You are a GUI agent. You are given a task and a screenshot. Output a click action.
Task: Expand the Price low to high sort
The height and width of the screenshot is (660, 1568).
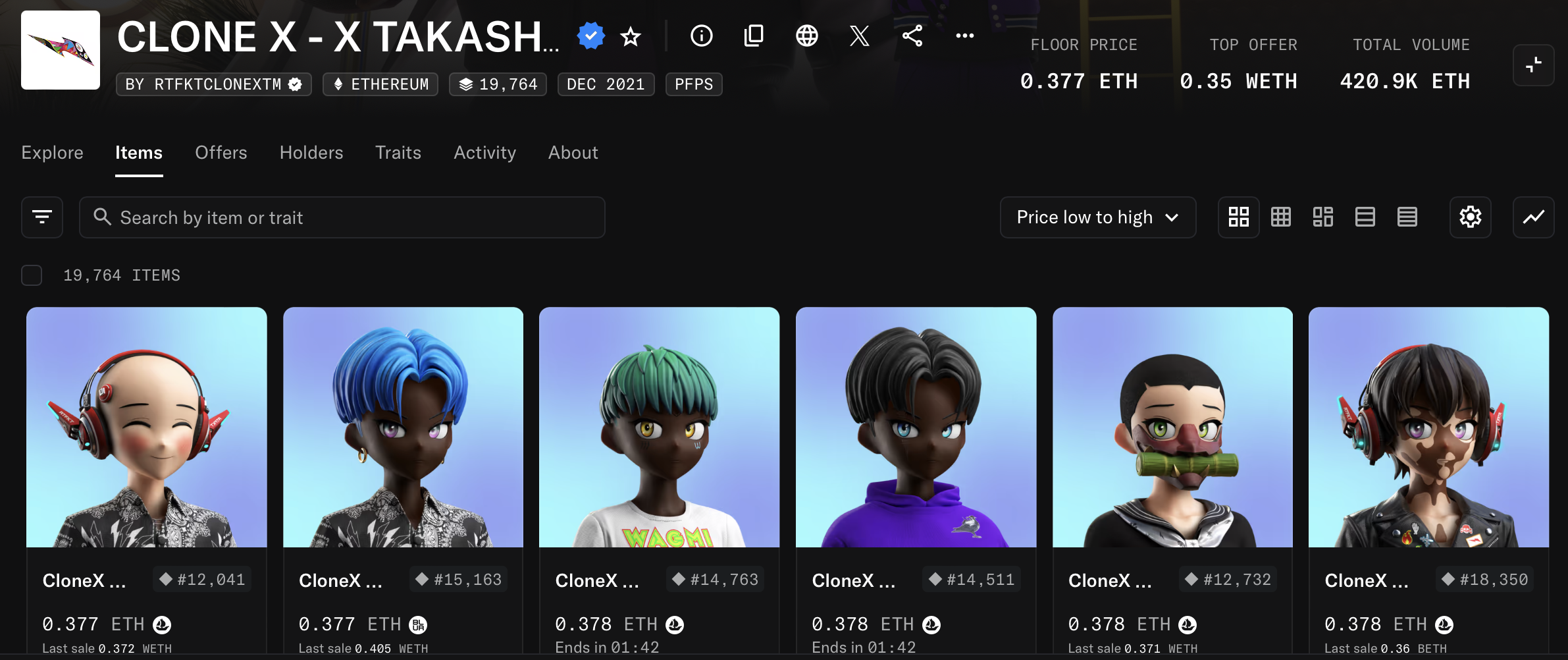coord(1097,217)
